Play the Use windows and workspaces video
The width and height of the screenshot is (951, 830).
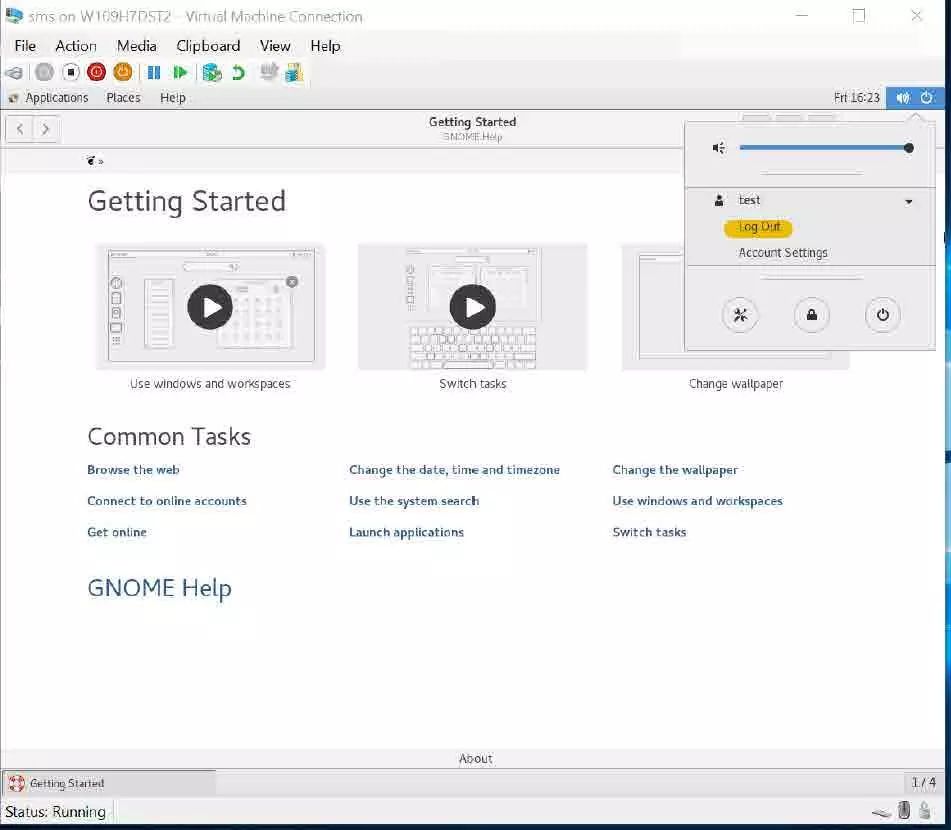pyautogui.click(x=210, y=307)
